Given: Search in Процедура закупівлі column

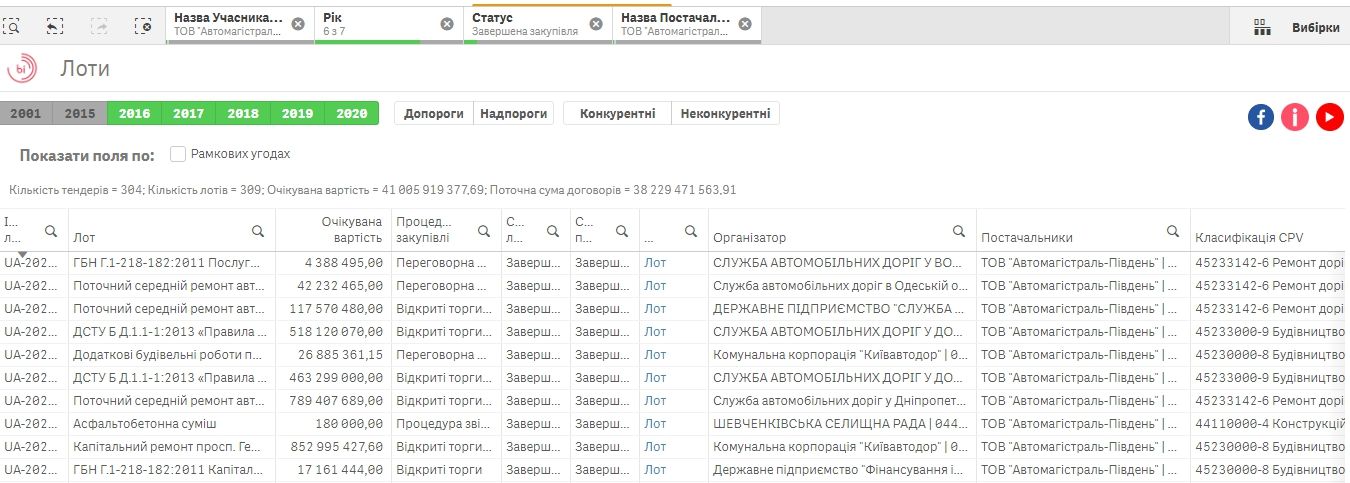Looking at the screenshot, I should (x=484, y=231).
